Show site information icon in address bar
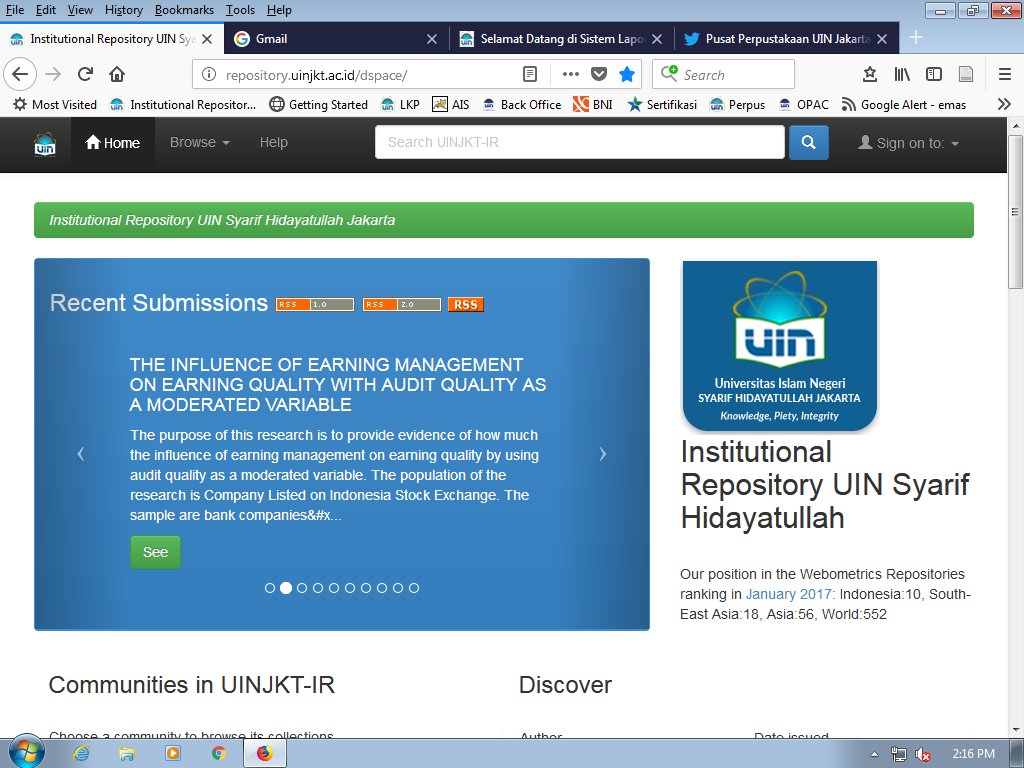Screen dimensions: 1024x768 coord(208,74)
